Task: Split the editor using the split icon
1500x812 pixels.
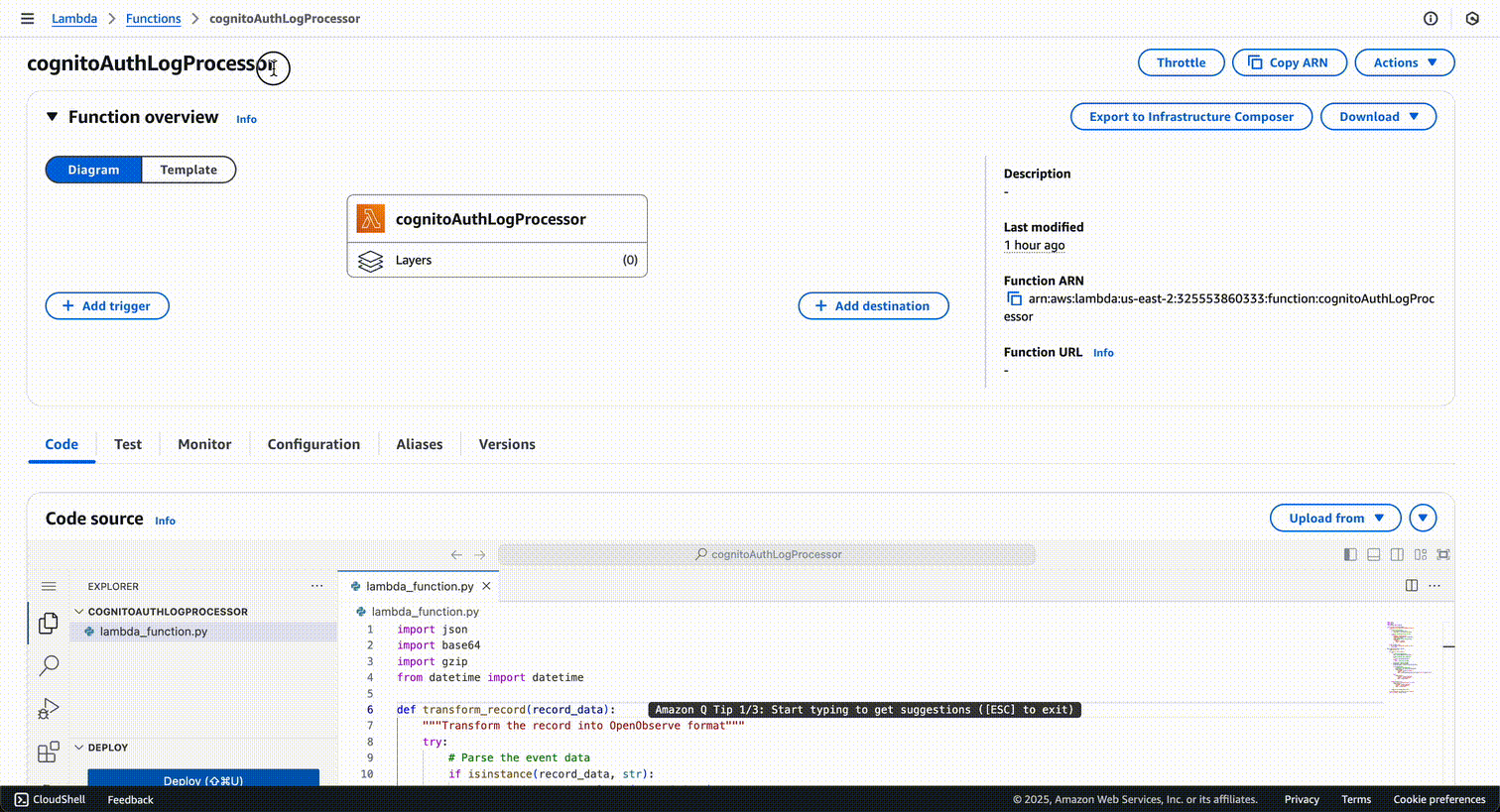Action: point(1412,585)
